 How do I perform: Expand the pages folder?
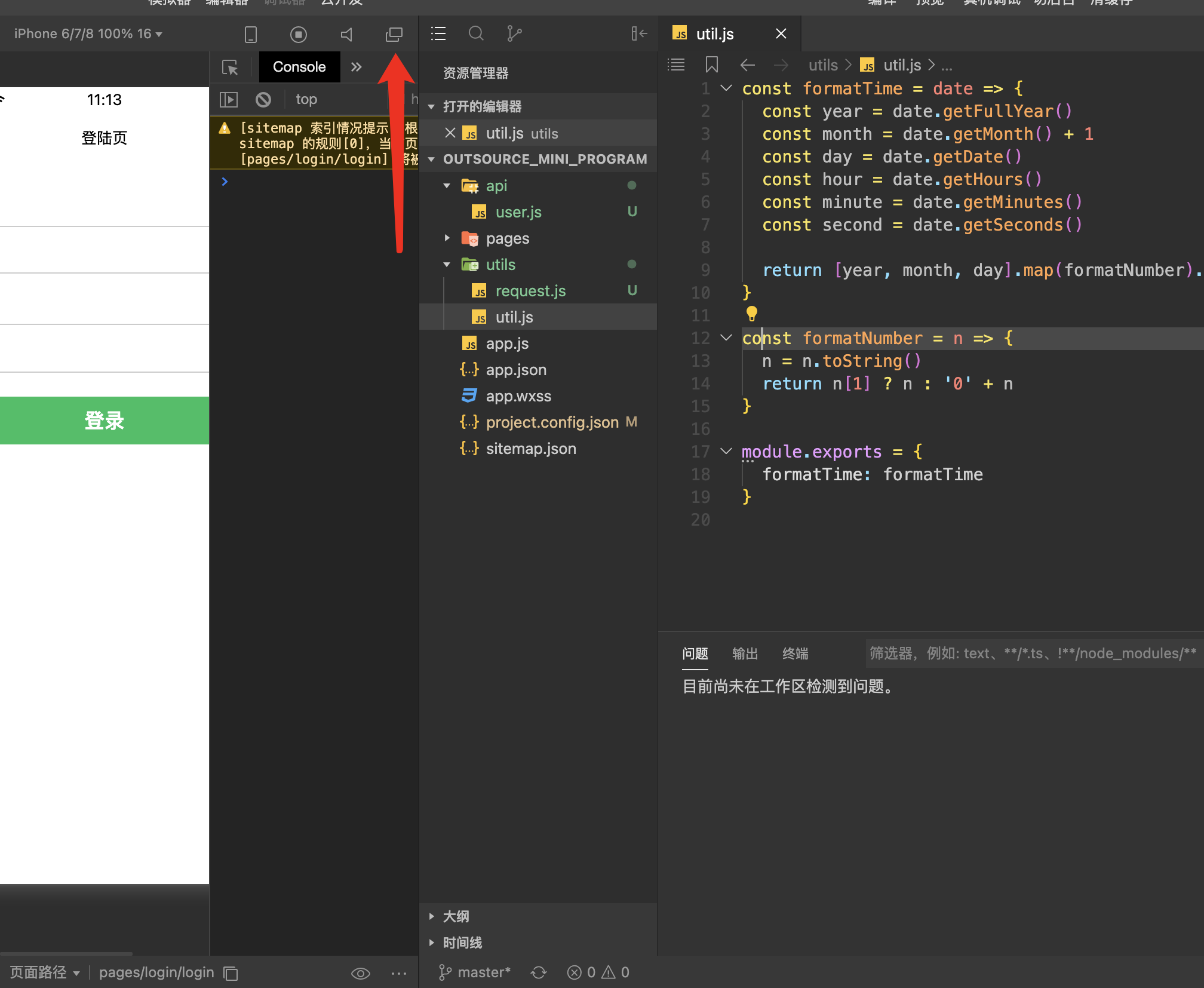(x=507, y=238)
